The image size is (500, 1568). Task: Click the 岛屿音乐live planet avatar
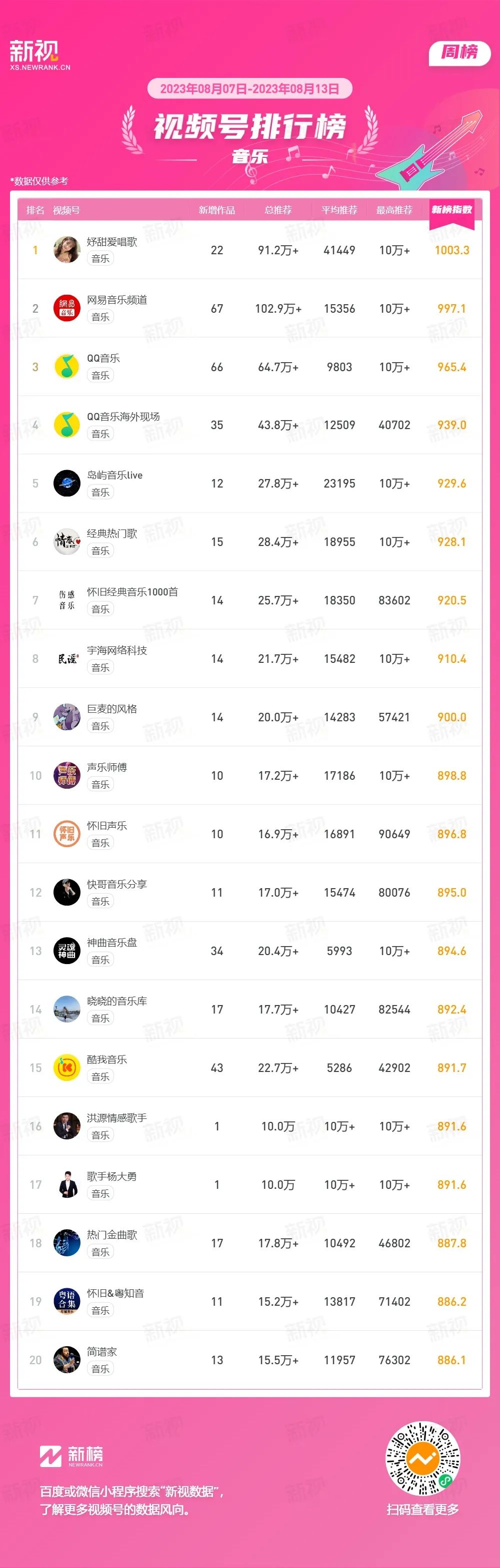(67, 484)
